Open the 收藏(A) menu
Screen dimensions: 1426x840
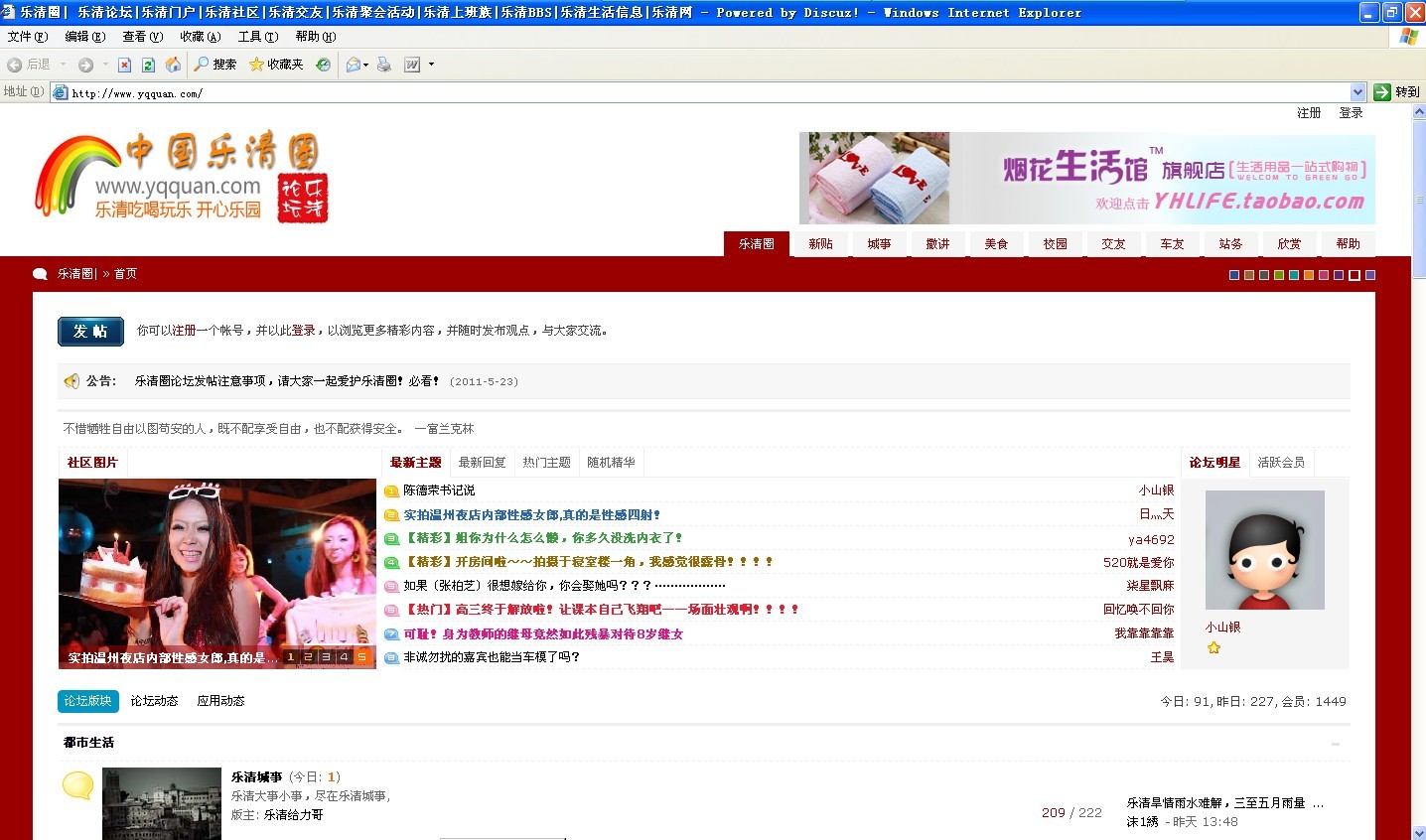pyautogui.click(x=201, y=37)
